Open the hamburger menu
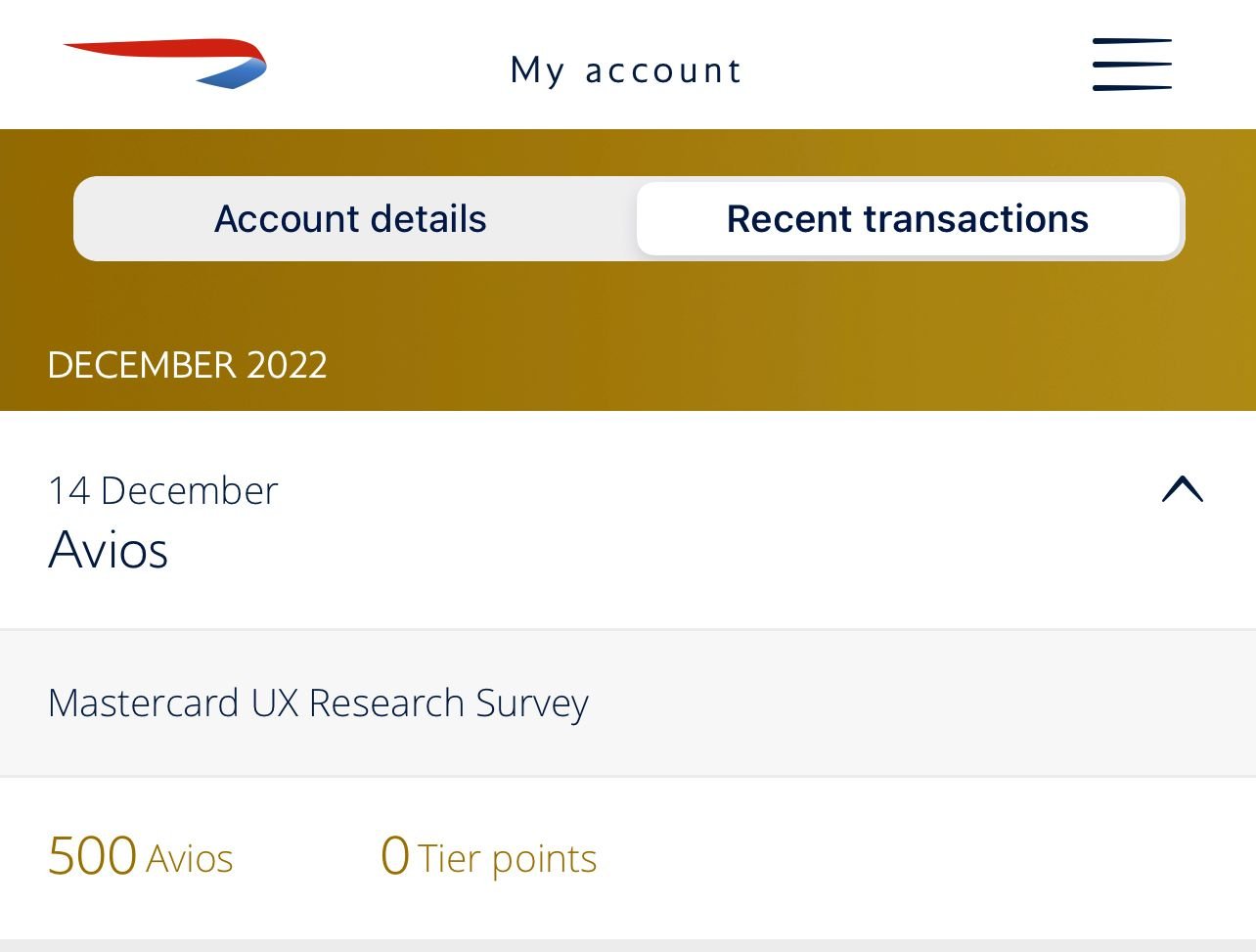This screenshot has height=952, width=1256. pyautogui.click(x=1132, y=65)
